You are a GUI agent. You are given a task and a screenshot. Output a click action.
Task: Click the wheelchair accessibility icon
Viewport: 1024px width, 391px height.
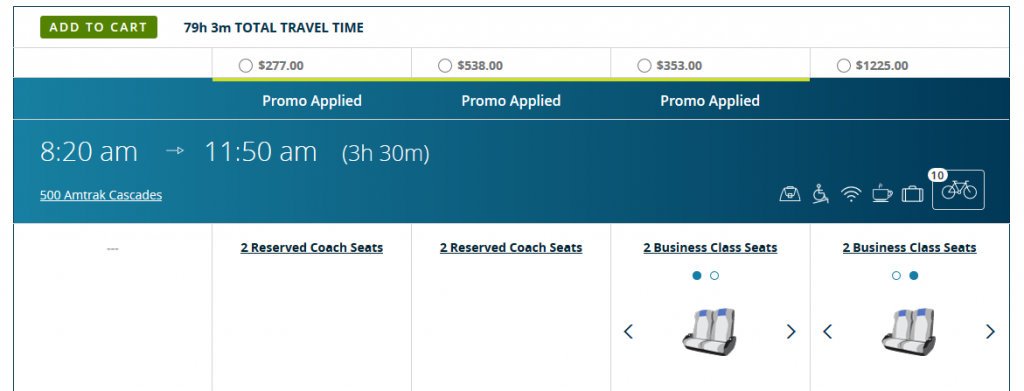[820, 194]
